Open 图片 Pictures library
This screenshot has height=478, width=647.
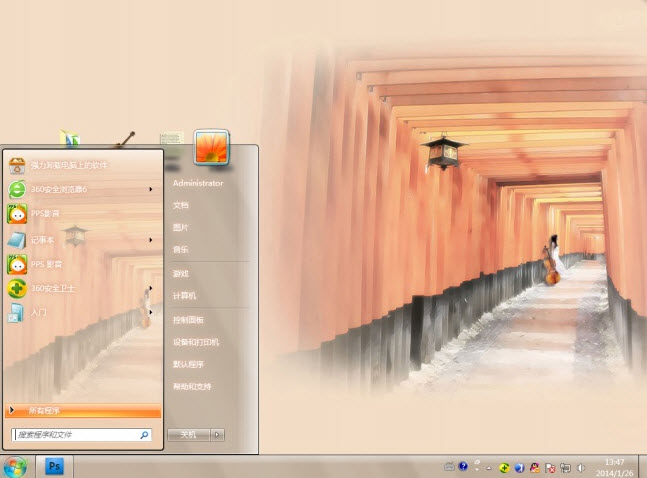pyautogui.click(x=181, y=227)
